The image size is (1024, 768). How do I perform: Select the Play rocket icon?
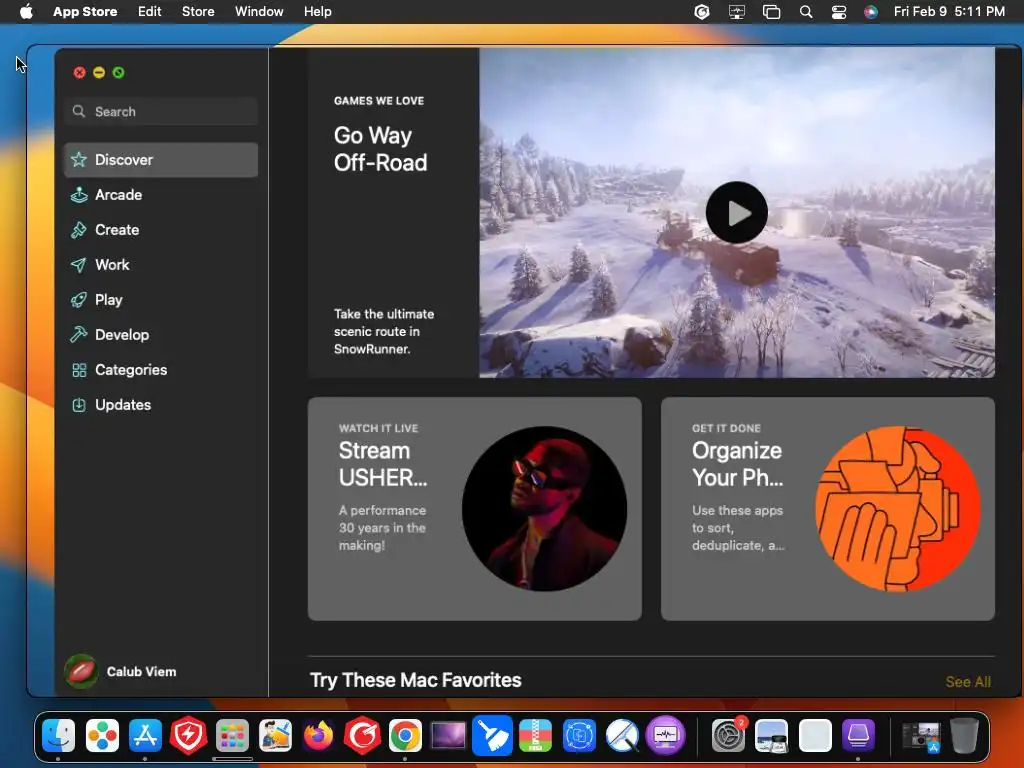tap(79, 300)
